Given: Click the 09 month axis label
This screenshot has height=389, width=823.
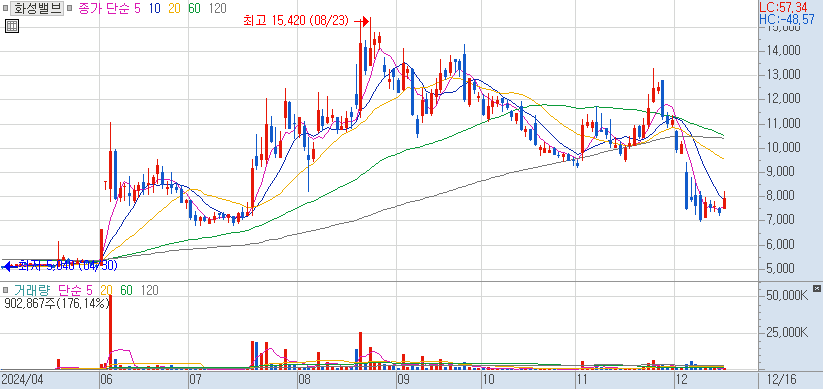Looking at the screenshot, I should click(x=403, y=380).
